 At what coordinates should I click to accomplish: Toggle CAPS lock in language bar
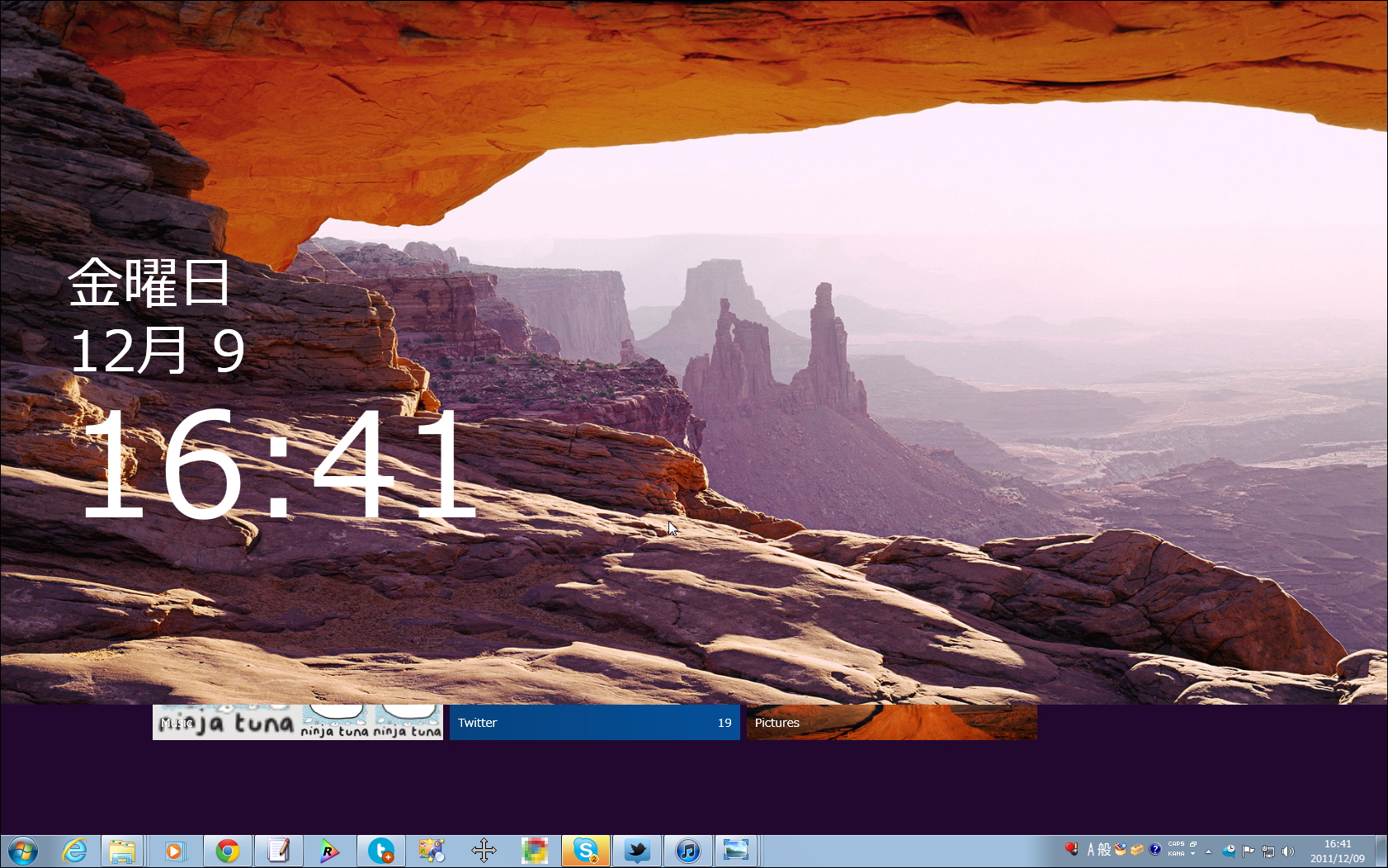pyautogui.click(x=1176, y=844)
